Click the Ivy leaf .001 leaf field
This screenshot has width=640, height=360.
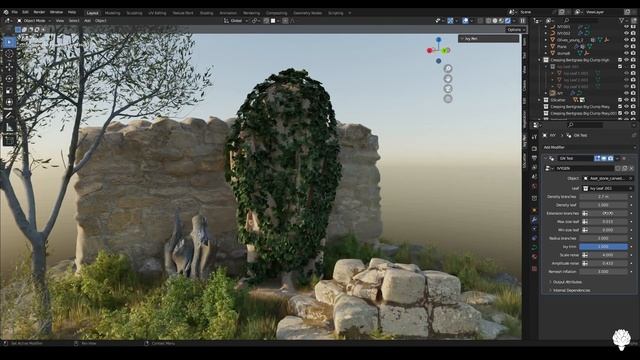coord(607,189)
